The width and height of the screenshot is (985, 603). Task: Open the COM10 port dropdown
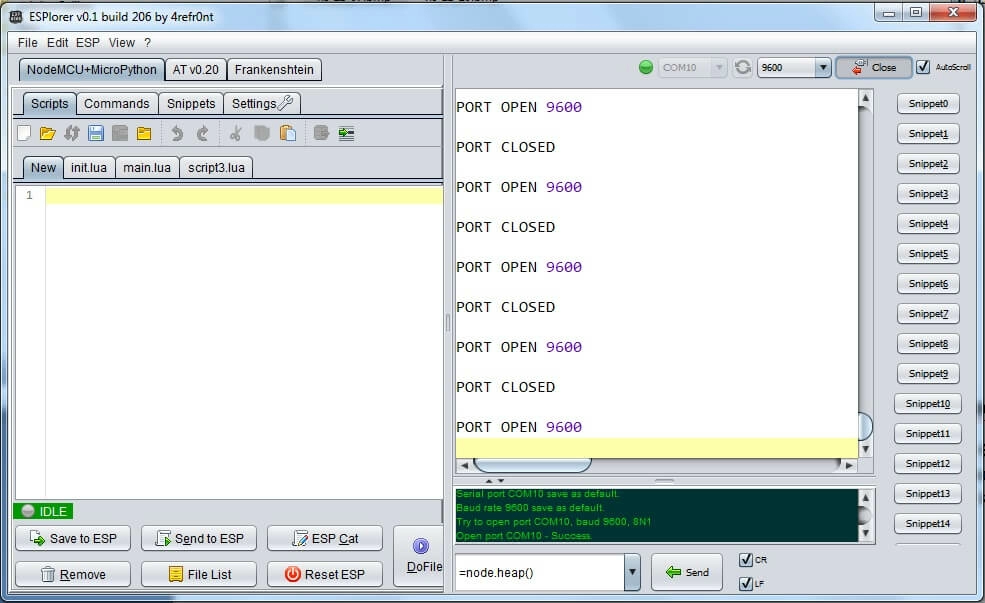point(717,68)
